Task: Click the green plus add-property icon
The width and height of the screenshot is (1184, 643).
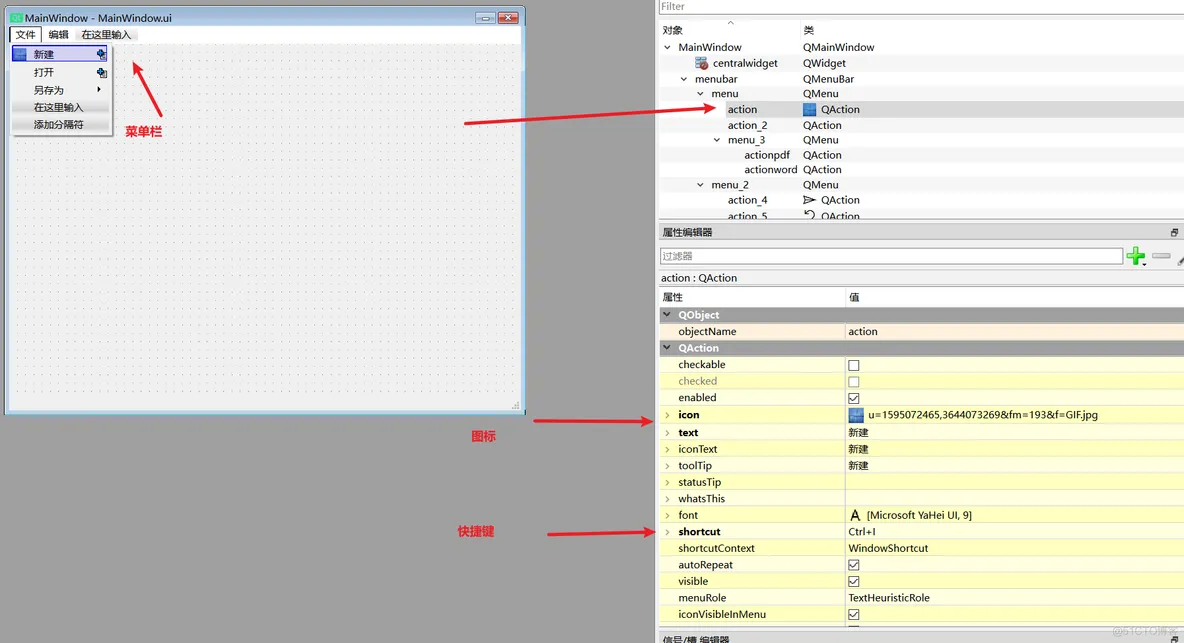Action: (x=1135, y=256)
